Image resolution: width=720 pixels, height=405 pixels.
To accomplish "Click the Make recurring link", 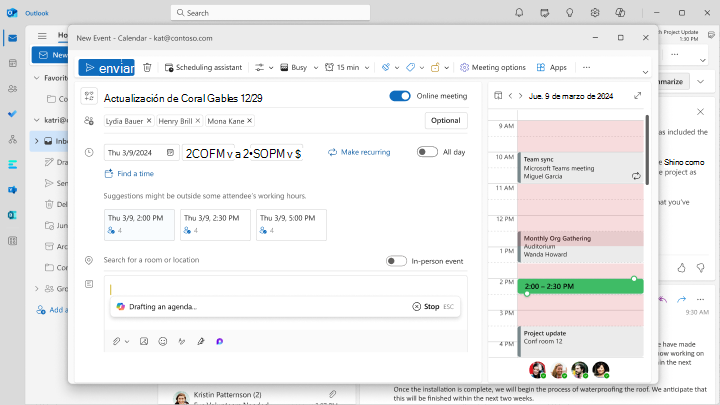I will 359,152.
